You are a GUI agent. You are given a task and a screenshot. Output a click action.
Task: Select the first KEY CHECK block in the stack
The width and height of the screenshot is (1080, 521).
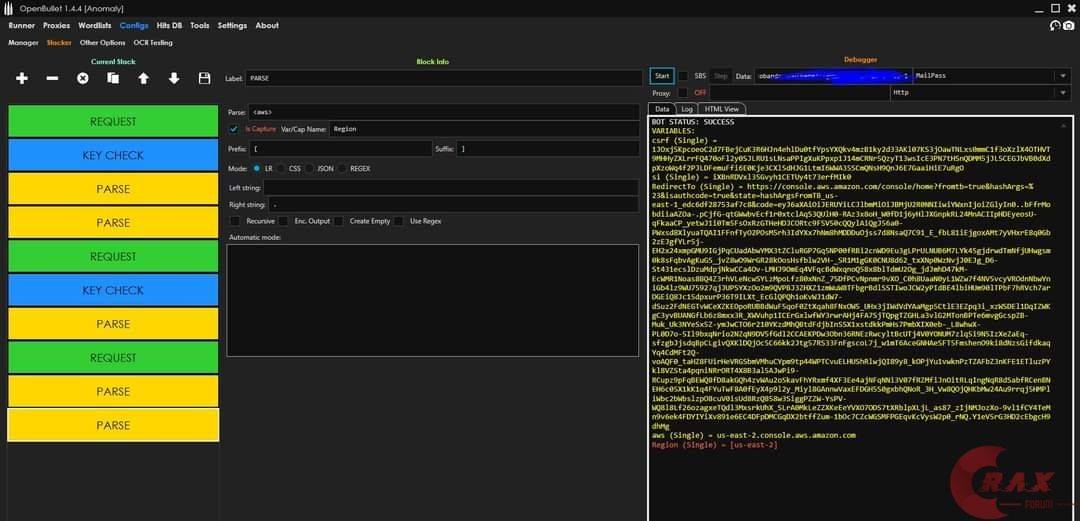coord(113,156)
